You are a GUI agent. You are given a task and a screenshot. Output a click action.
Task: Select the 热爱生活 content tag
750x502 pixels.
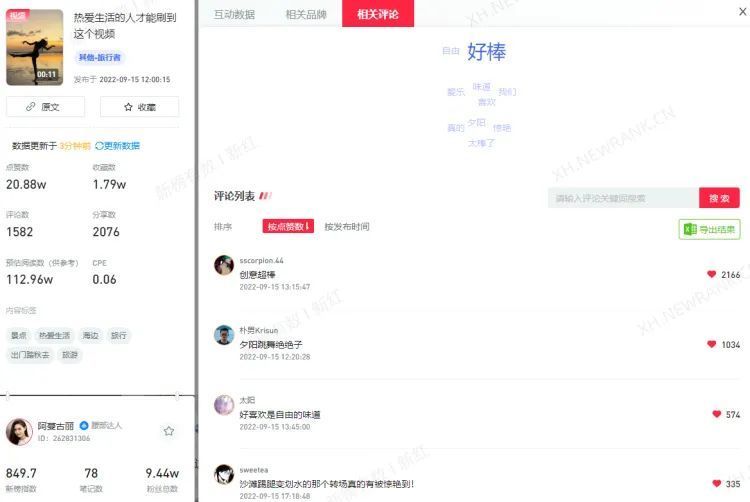click(54, 336)
